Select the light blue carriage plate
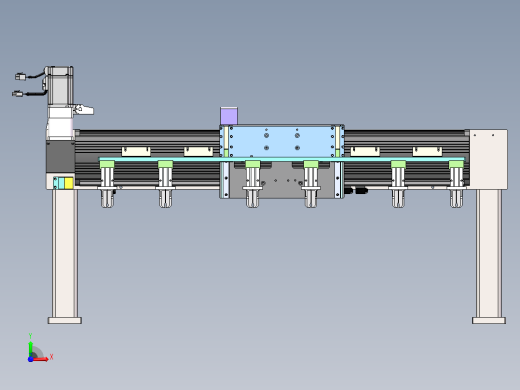This screenshot has height=390, width=520. [282, 141]
